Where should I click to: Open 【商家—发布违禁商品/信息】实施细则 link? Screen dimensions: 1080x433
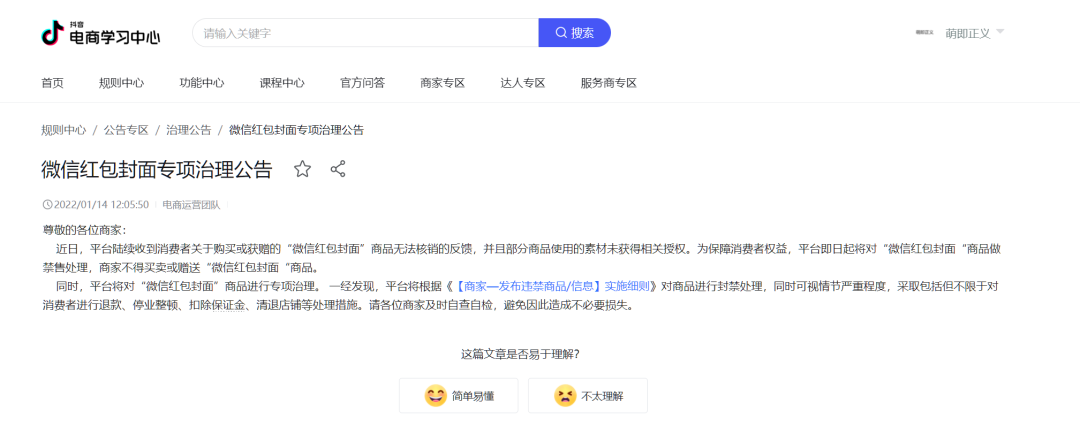(552, 286)
